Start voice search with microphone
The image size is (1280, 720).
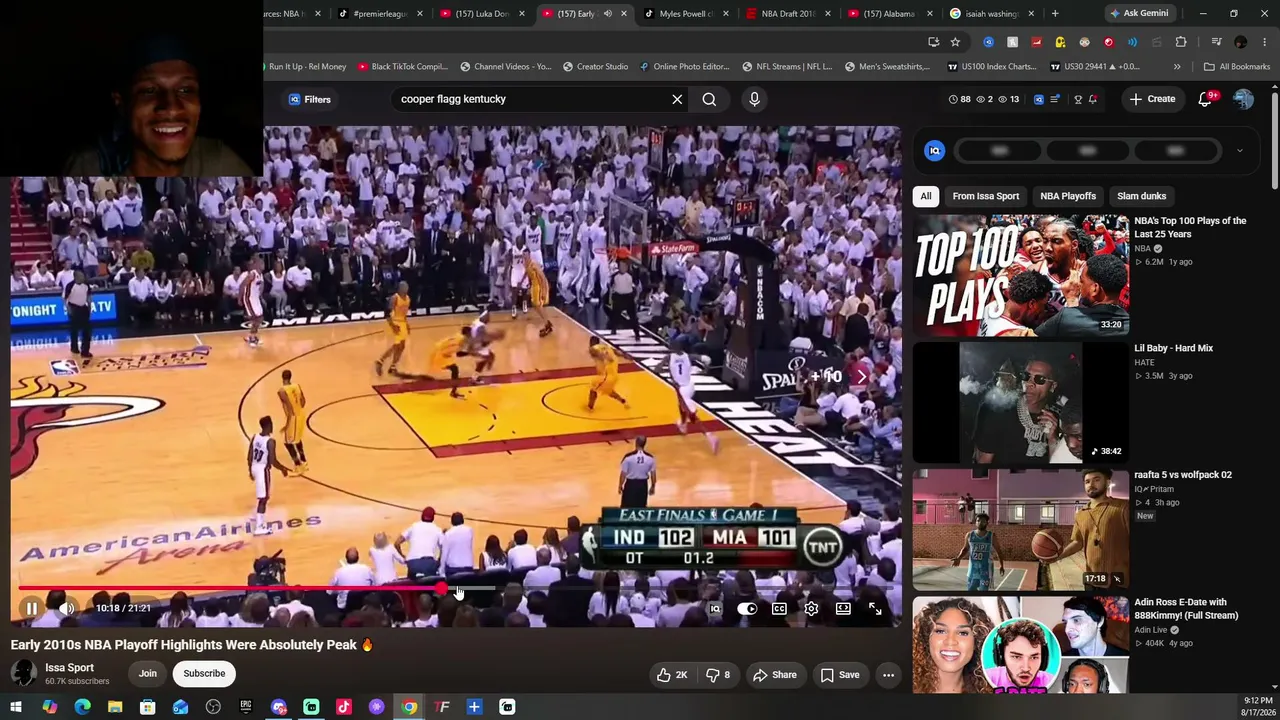pos(754,99)
